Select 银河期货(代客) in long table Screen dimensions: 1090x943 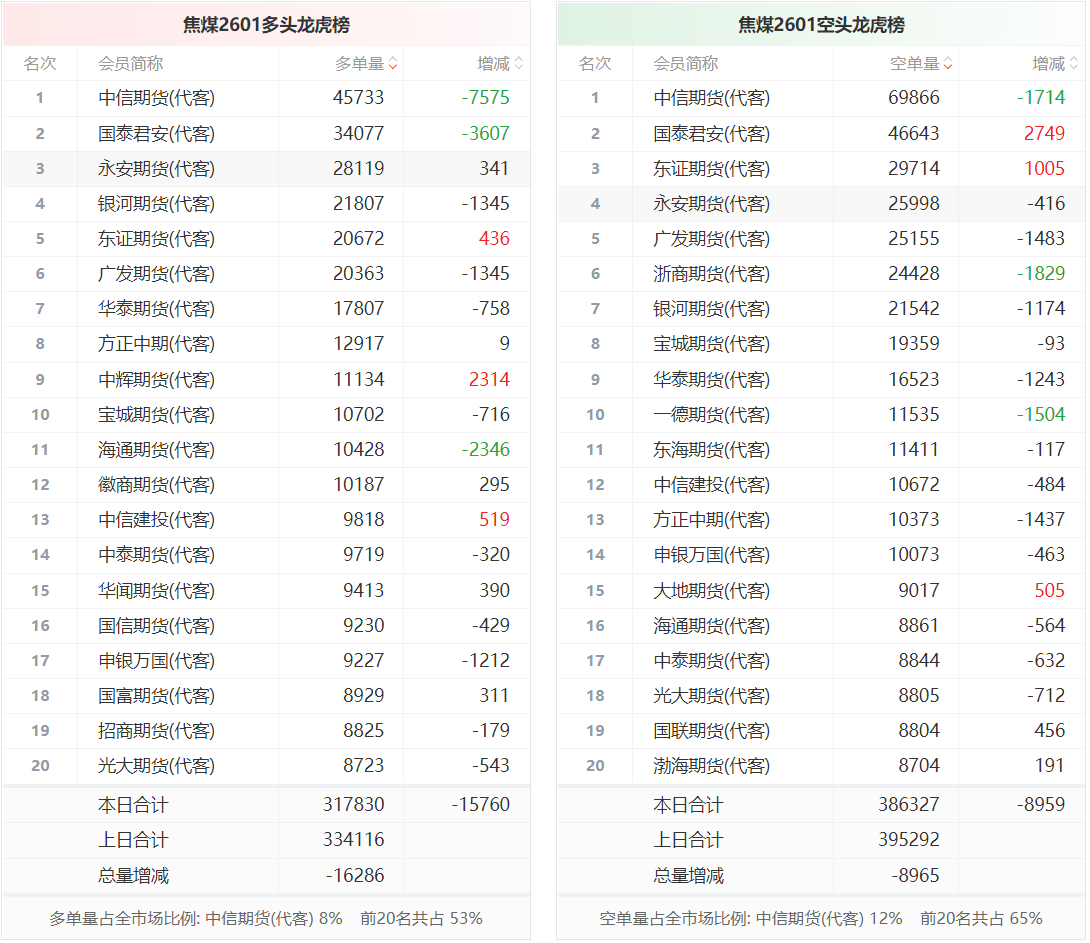(156, 204)
